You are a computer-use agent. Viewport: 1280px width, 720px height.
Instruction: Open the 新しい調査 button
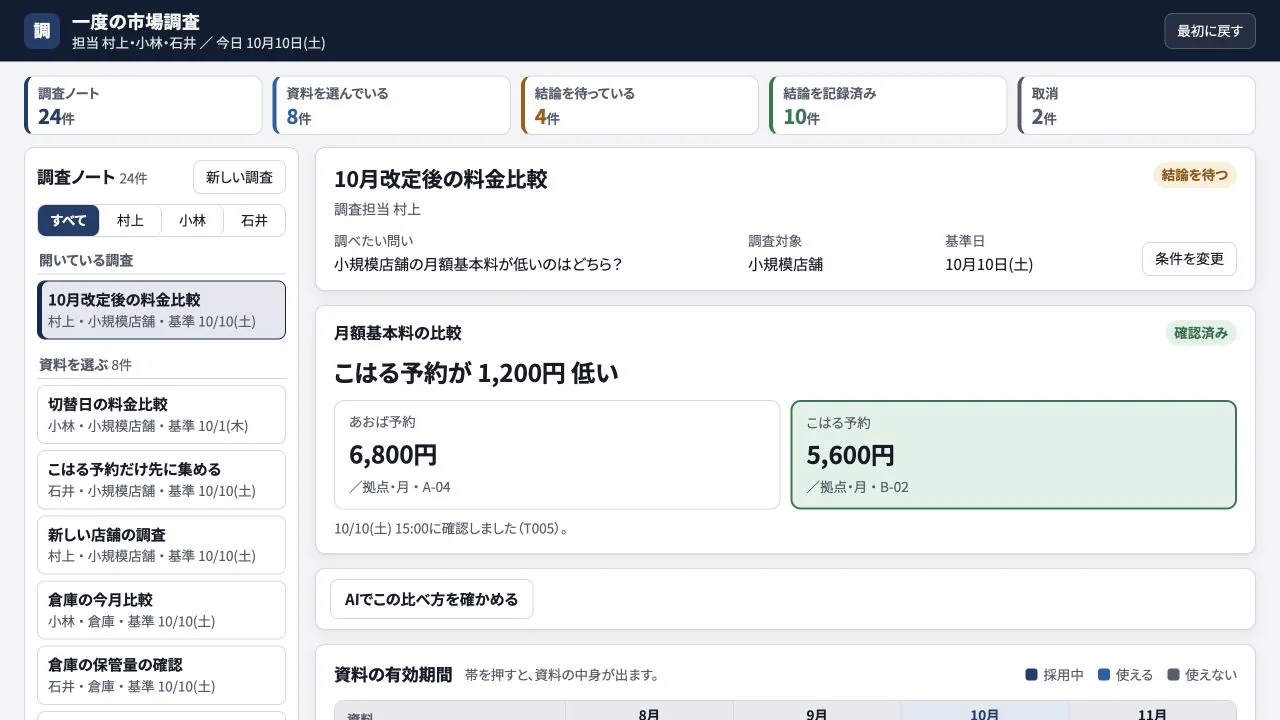pyautogui.click(x=239, y=177)
